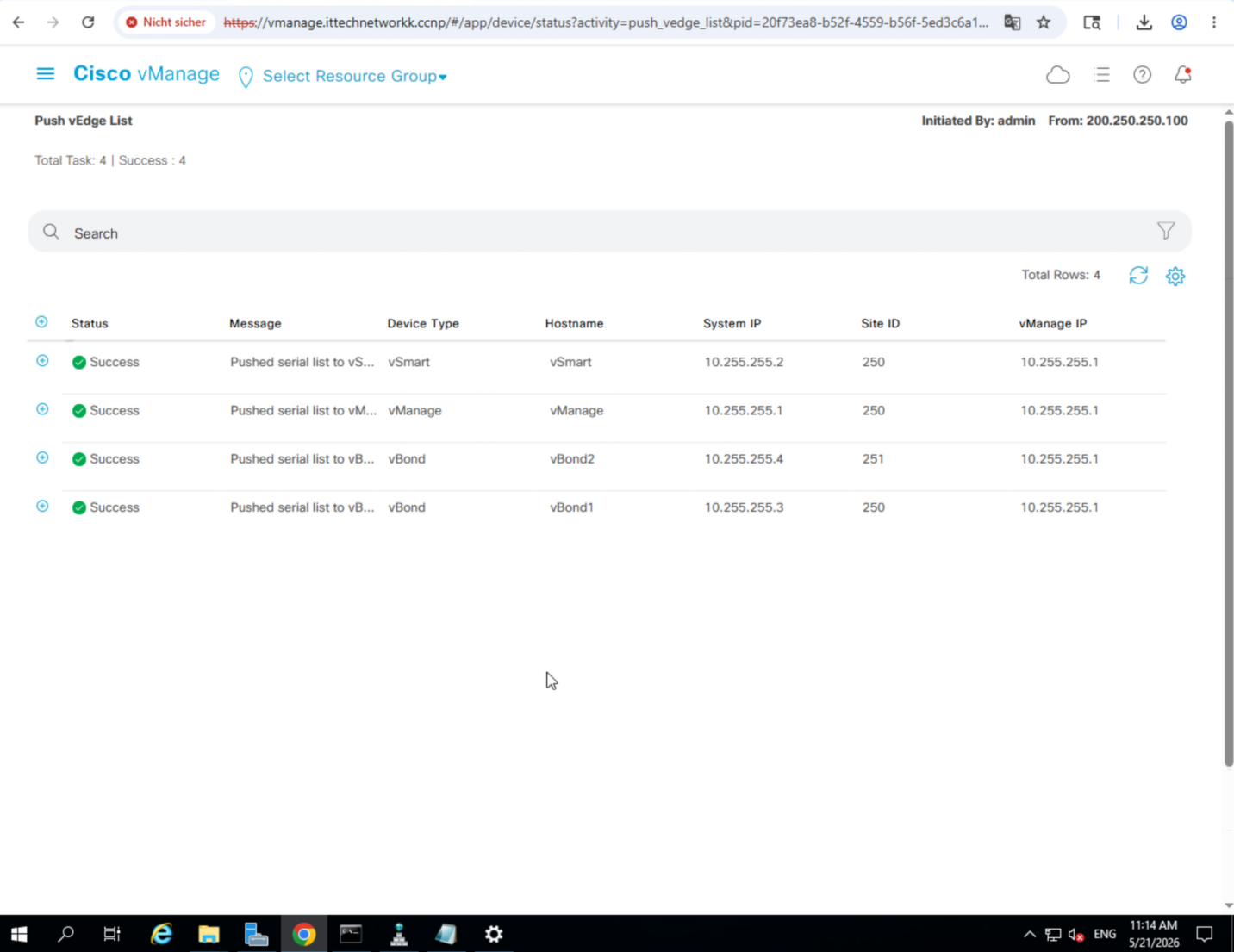Sort by the System IP column header

pyautogui.click(x=732, y=324)
